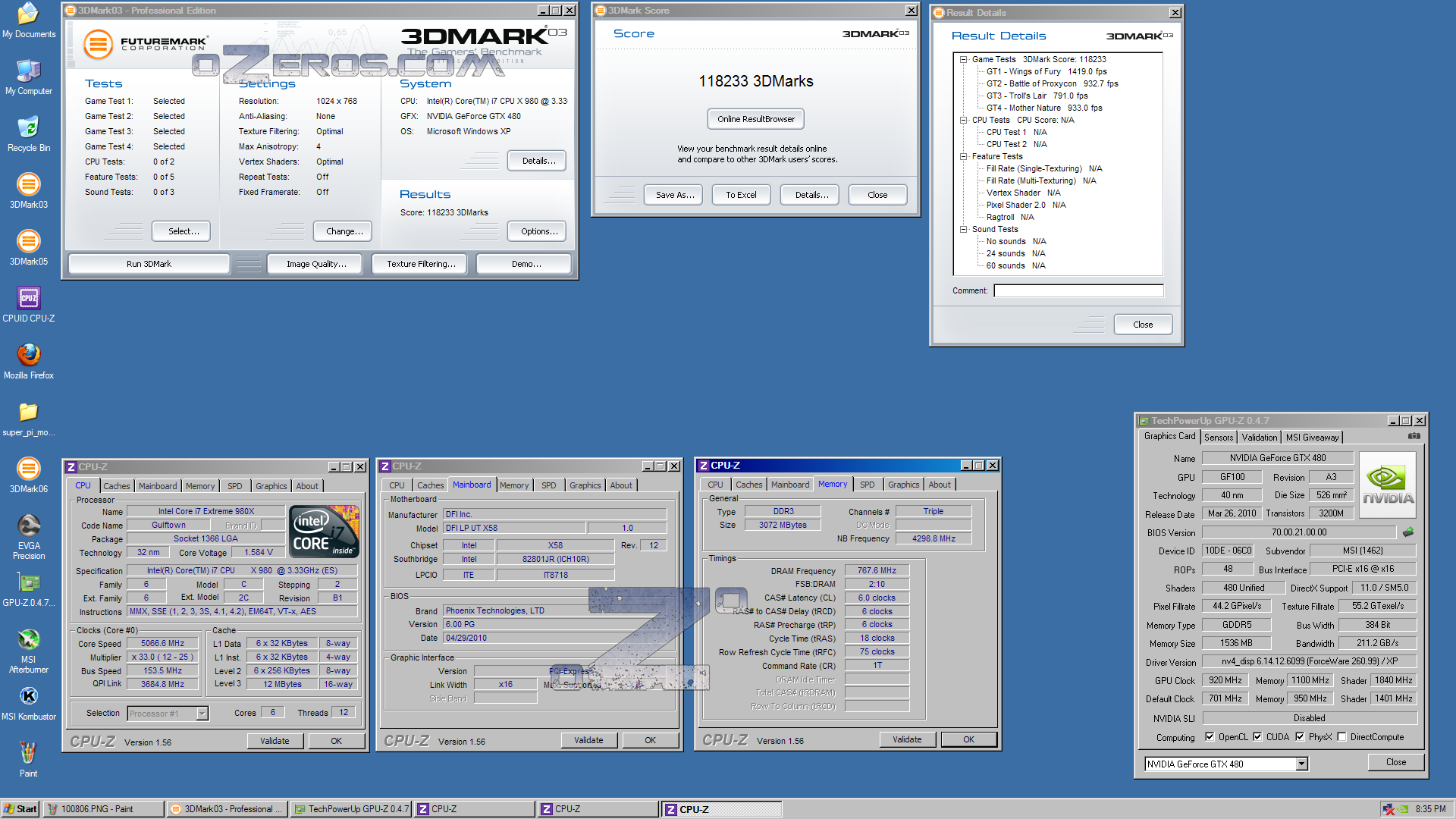The height and width of the screenshot is (819, 1456).
Task: Launch the EVGA Precision desktop shortcut
Action: click(x=28, y=537)
